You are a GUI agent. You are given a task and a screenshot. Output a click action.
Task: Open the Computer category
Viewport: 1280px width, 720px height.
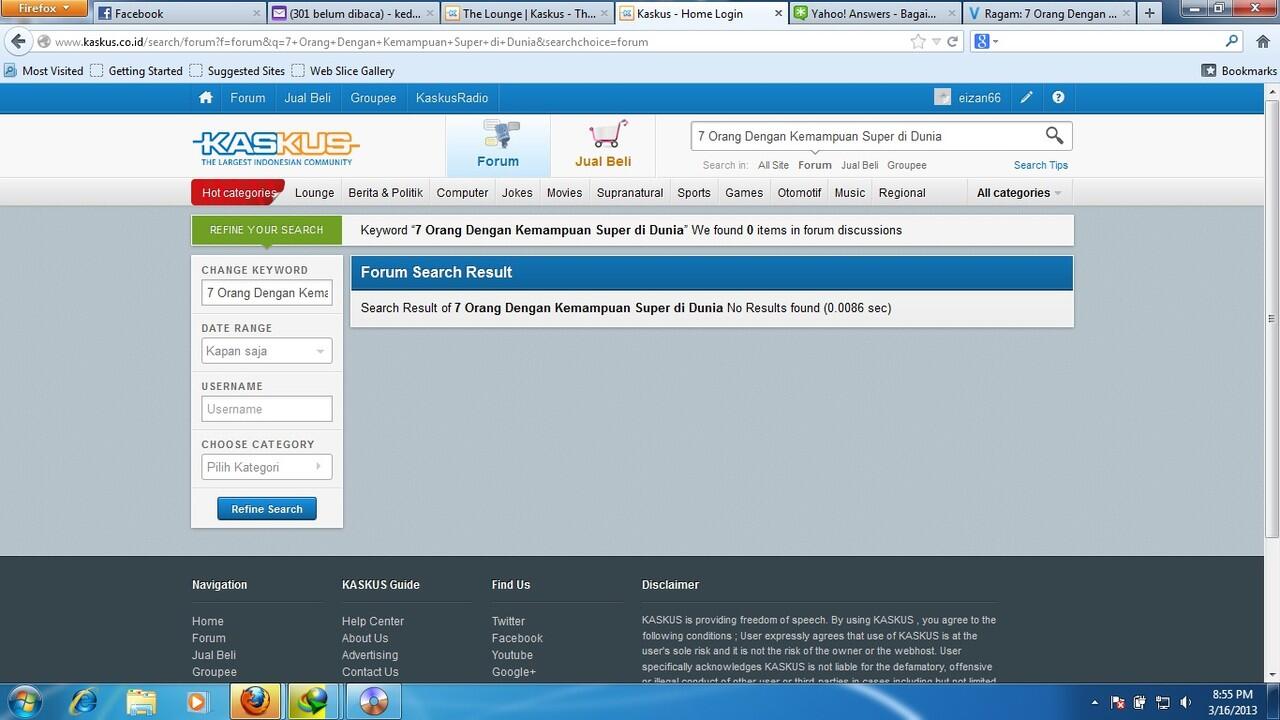[462, 193]
